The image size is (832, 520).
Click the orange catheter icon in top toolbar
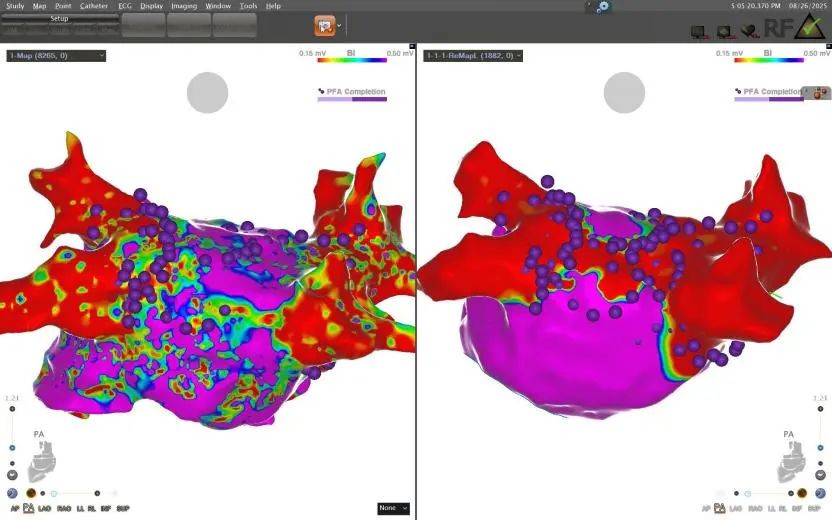pyautogui.click(x=325, y=26)
